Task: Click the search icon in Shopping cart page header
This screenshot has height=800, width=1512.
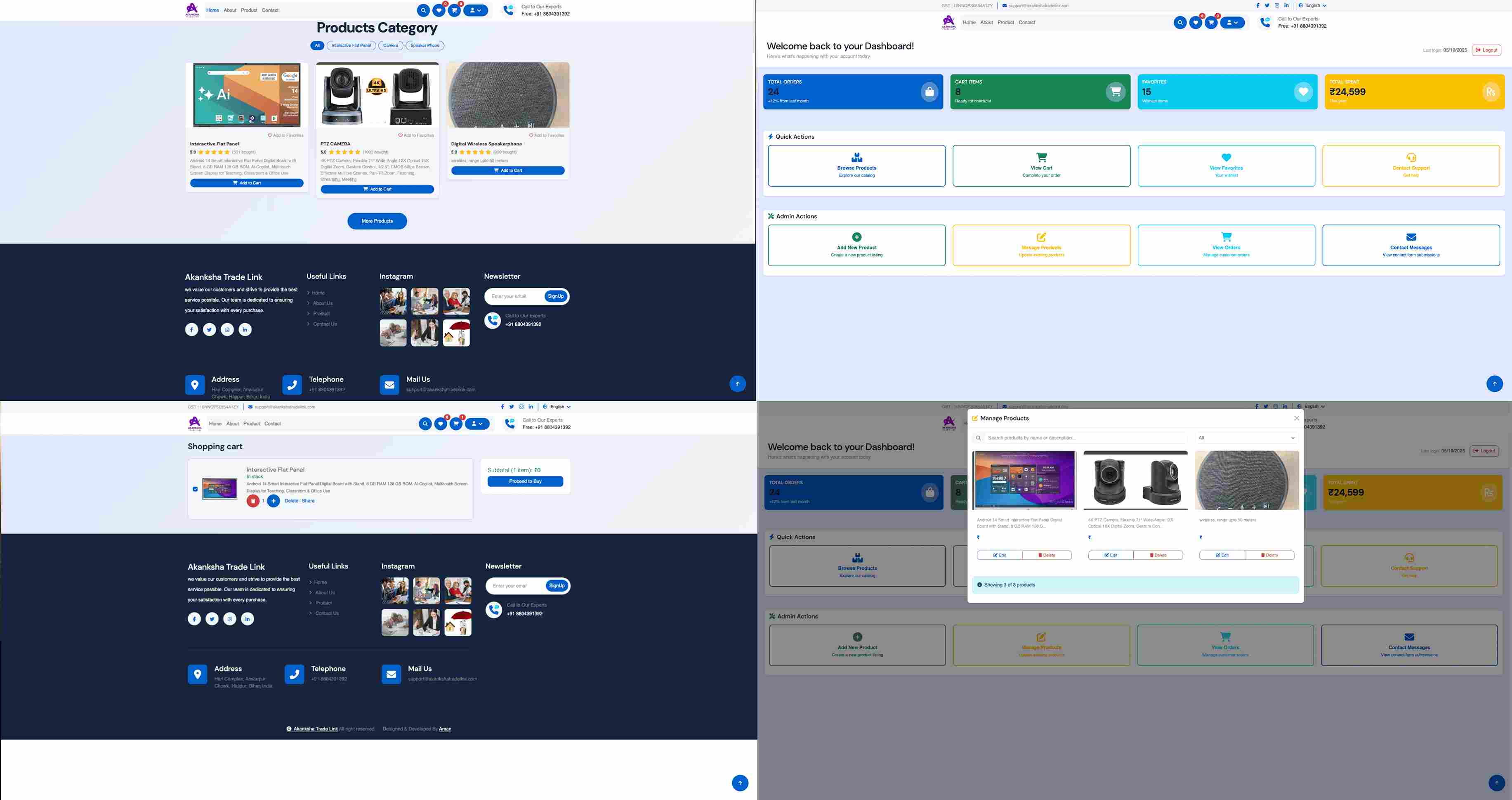Action: click(x=425, y=424)
